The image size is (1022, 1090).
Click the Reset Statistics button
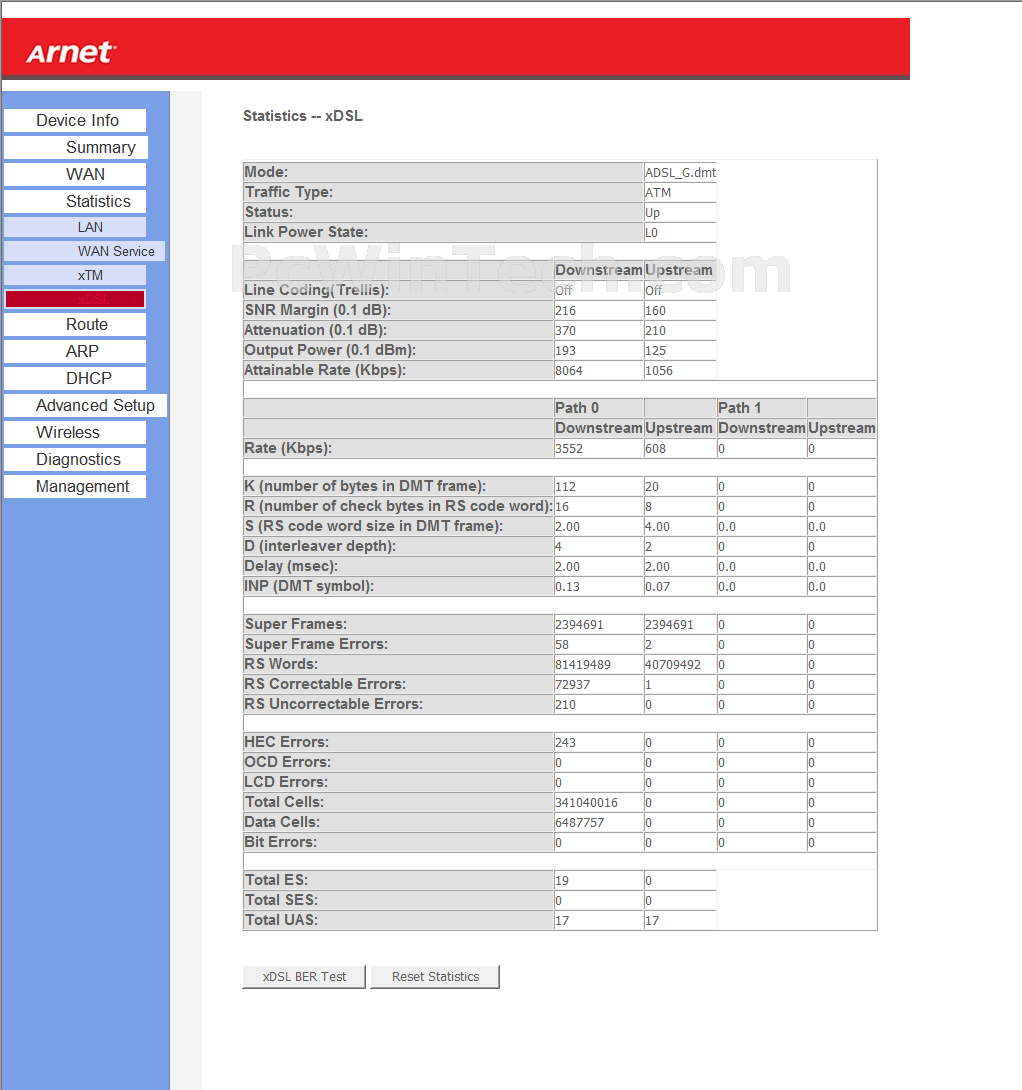click(x=435, y=977)
